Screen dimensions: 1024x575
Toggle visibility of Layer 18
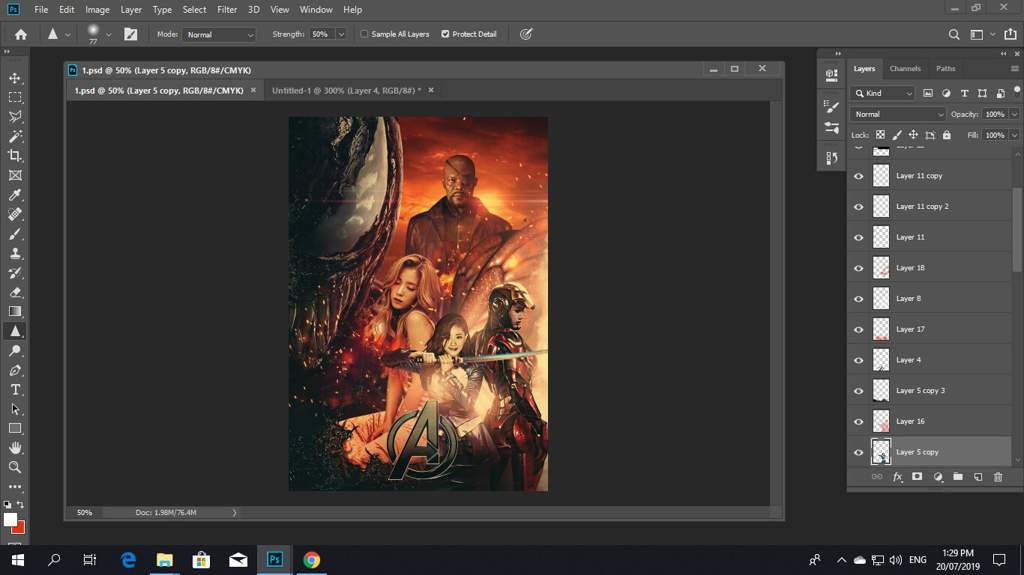pos(859,268)
